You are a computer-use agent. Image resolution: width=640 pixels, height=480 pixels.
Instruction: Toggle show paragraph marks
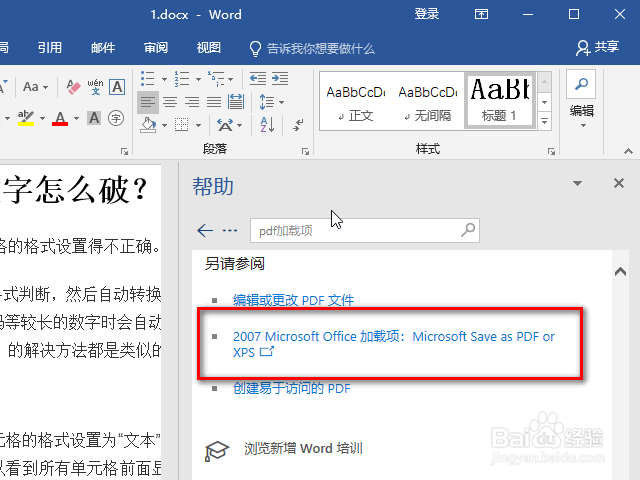[x=298, y=124]
